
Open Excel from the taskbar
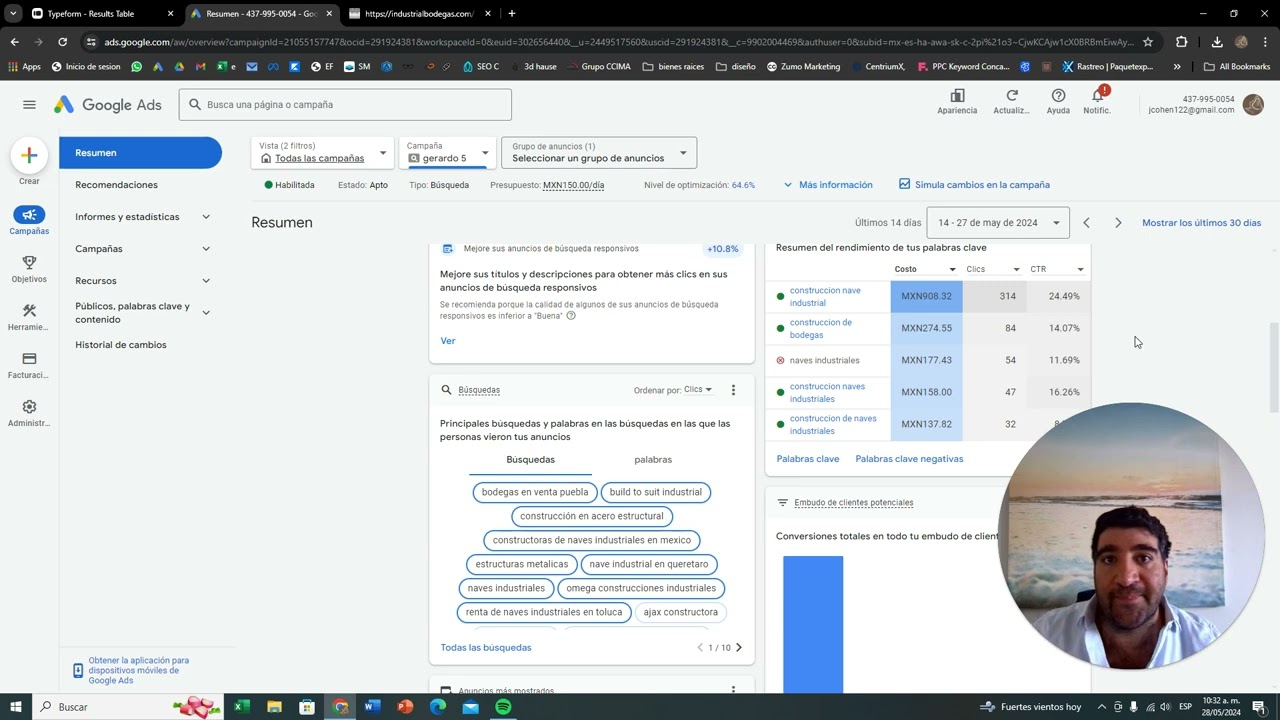pos(241,707)
